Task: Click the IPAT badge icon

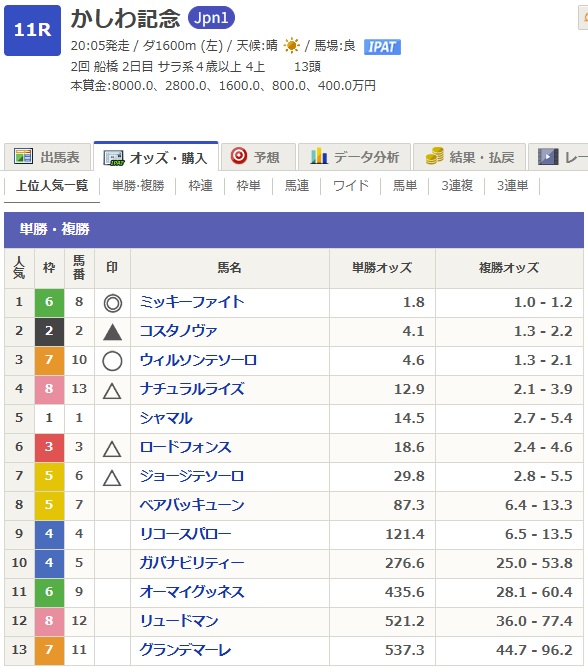Action: (x=382, y=47)
